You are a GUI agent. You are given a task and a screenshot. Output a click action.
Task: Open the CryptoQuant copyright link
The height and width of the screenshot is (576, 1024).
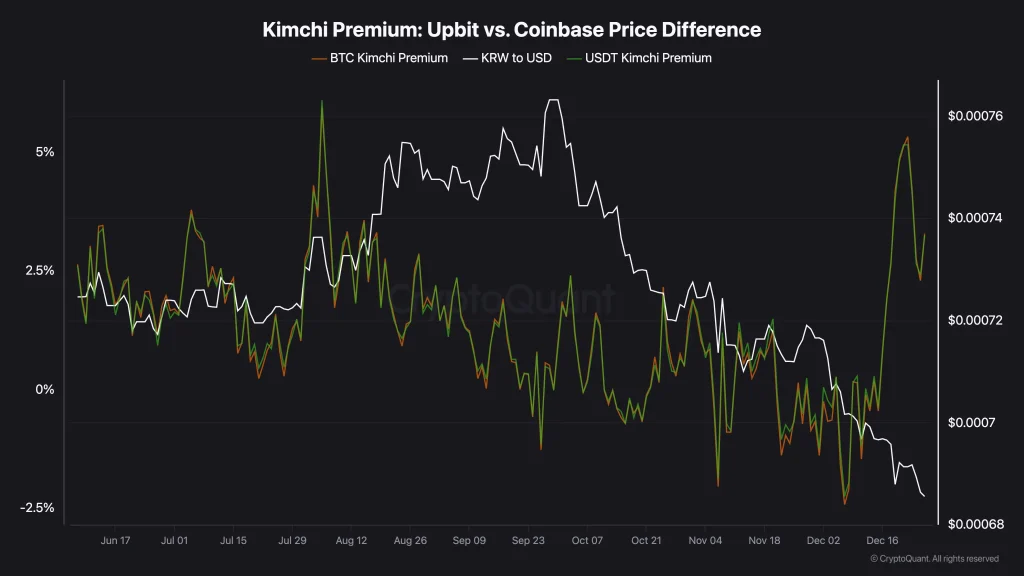(x=935, y=559)
